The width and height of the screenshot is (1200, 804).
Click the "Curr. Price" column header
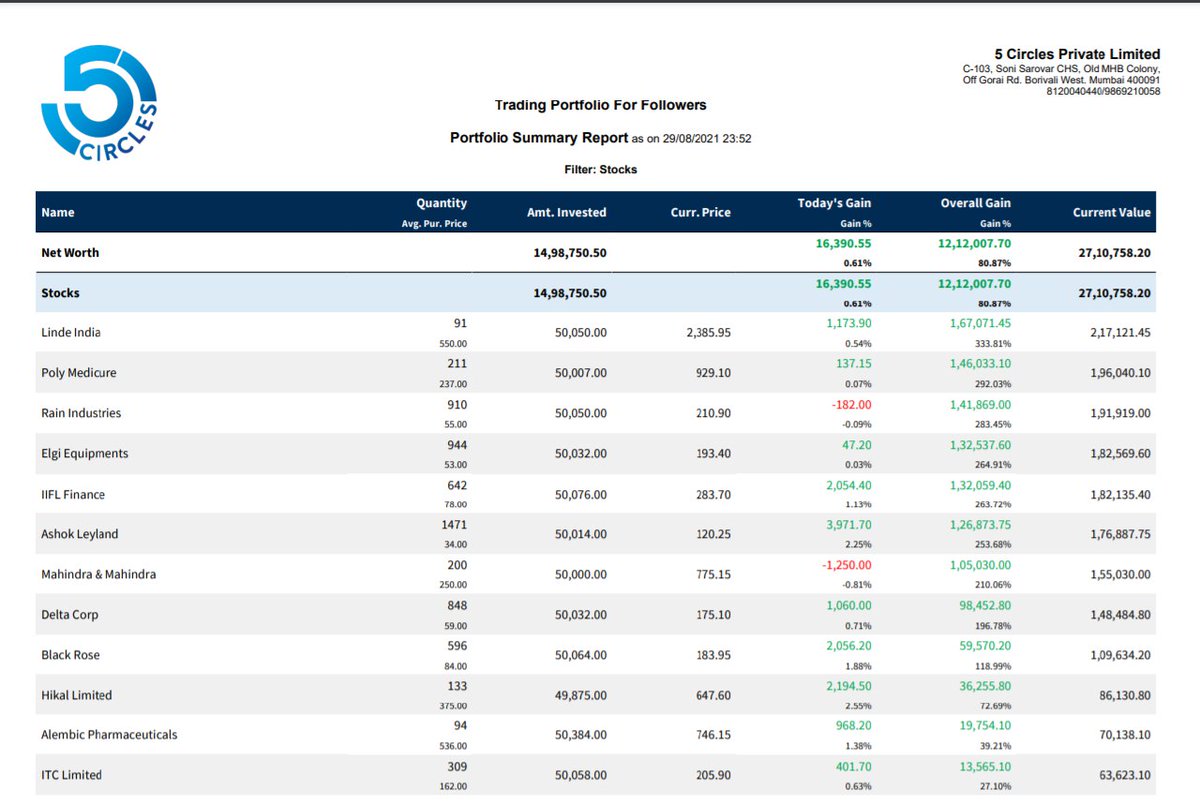pos(700,212)
